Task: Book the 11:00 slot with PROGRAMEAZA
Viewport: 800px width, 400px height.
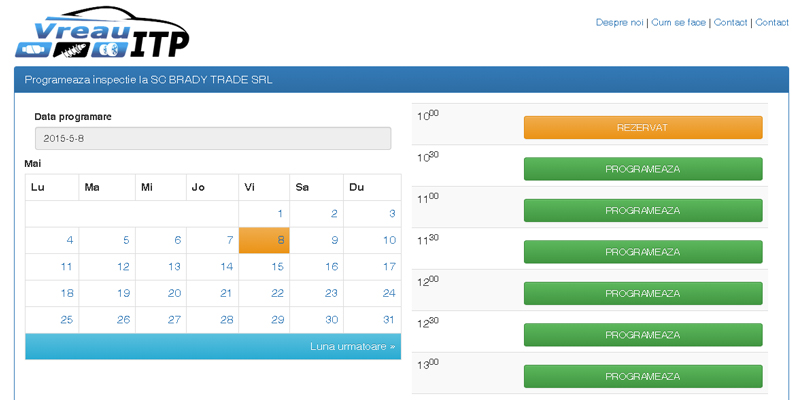Action: [643, 210]
